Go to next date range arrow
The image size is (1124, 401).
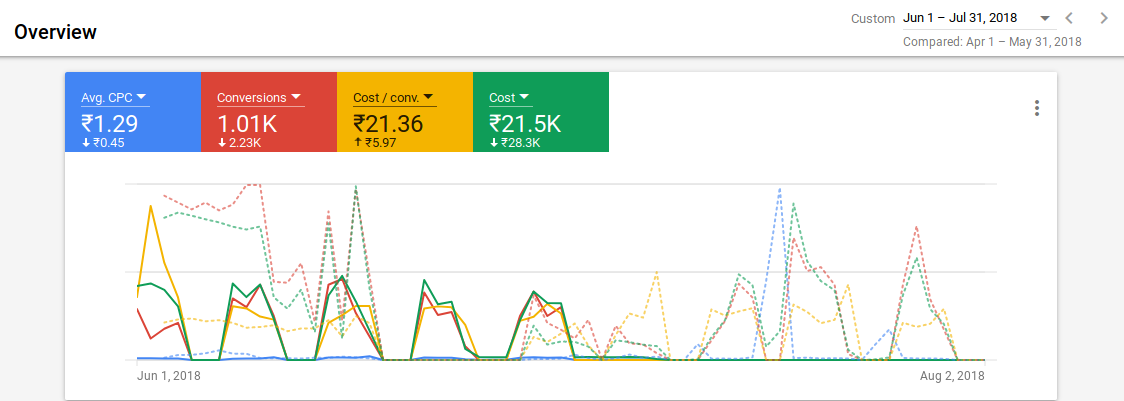1104,19
